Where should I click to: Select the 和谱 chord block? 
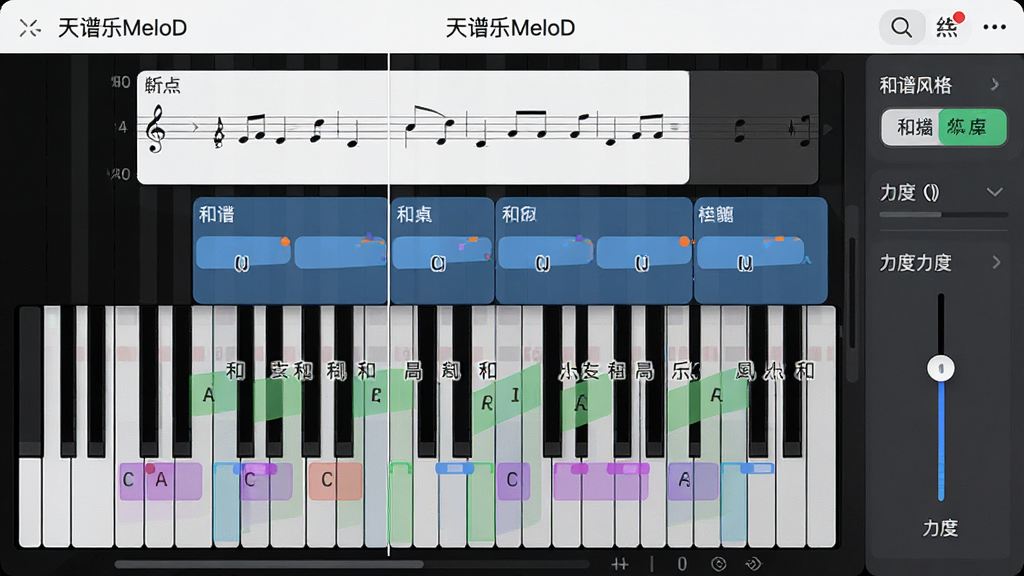click(290, 250)
